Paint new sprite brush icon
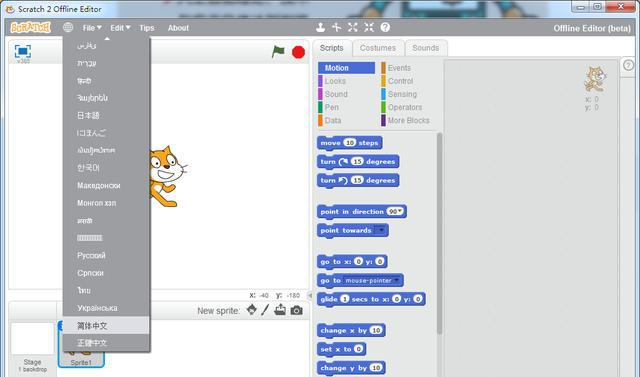The height and width of the screenshot is (377, 640). (265, 310)
